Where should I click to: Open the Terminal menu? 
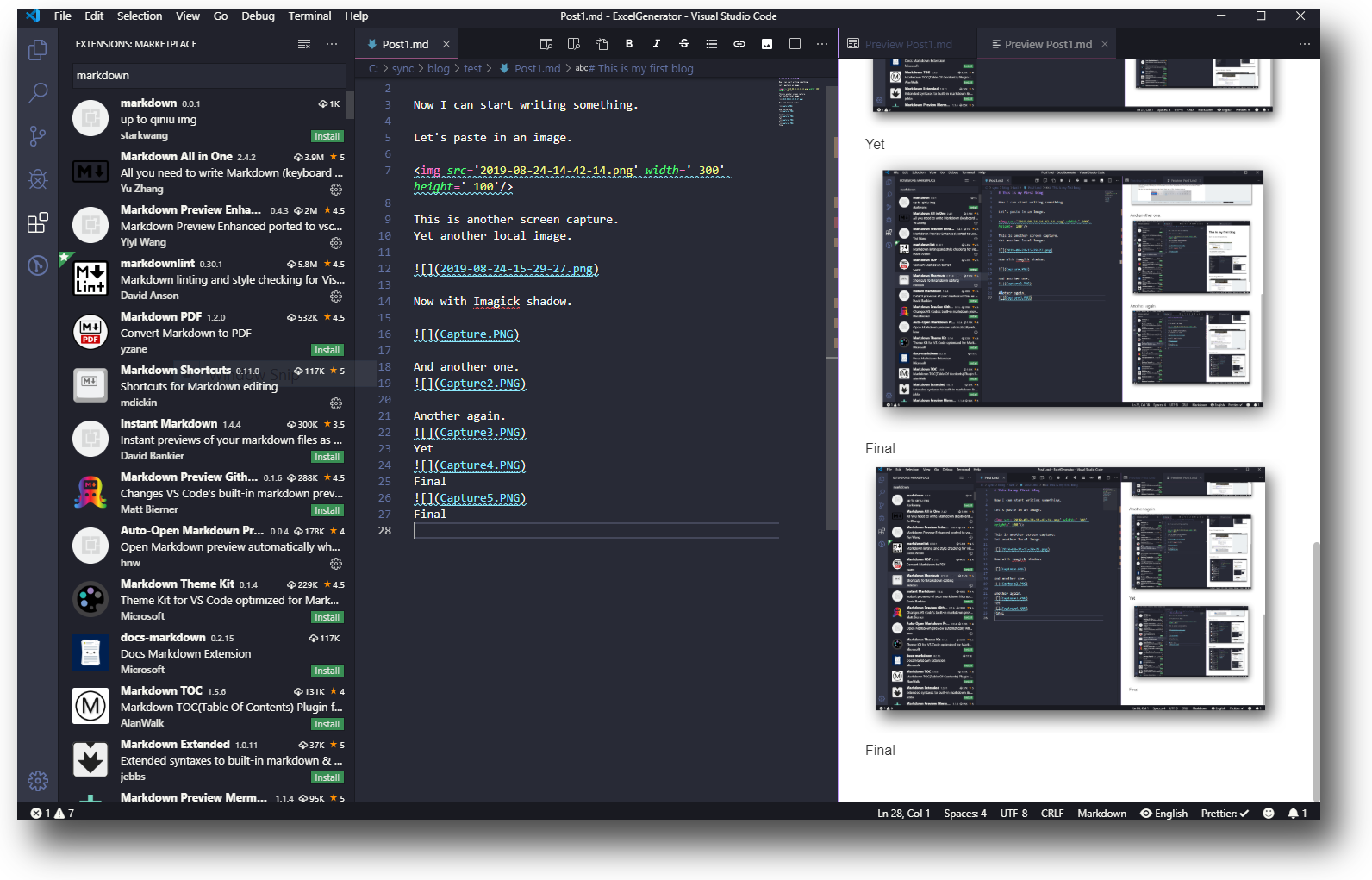[310, 16]
